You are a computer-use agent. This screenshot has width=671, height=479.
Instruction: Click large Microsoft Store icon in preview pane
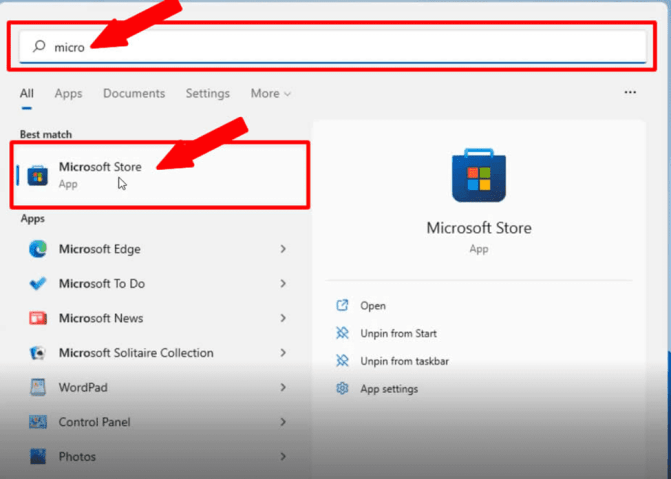[x=479, y=175]
